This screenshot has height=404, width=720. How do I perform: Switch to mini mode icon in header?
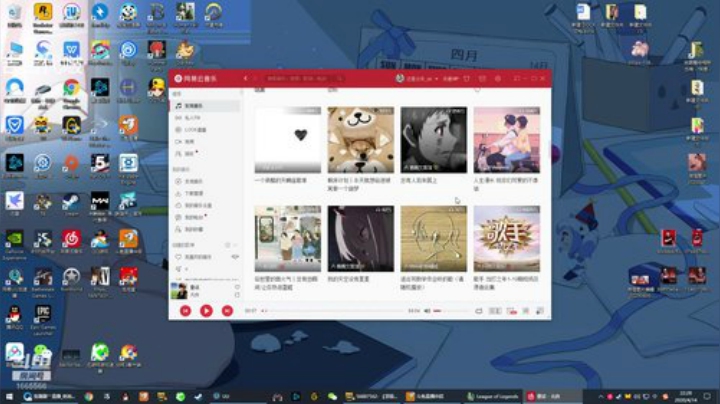(x=517, y=79)
